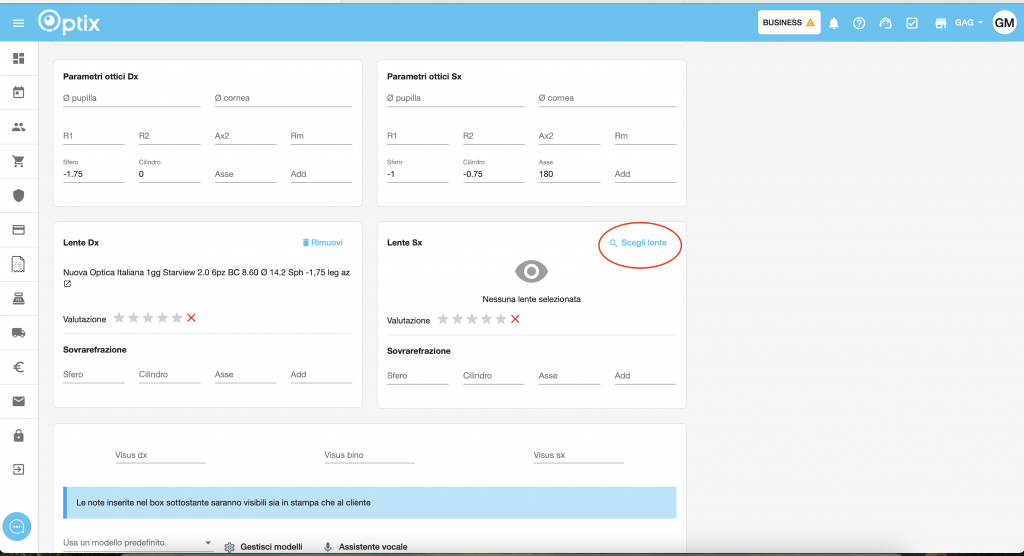The width and height of the screenshot is (1024, 556).
Task: Open the delivery truck sidebar icon
Action: [18, 332]
